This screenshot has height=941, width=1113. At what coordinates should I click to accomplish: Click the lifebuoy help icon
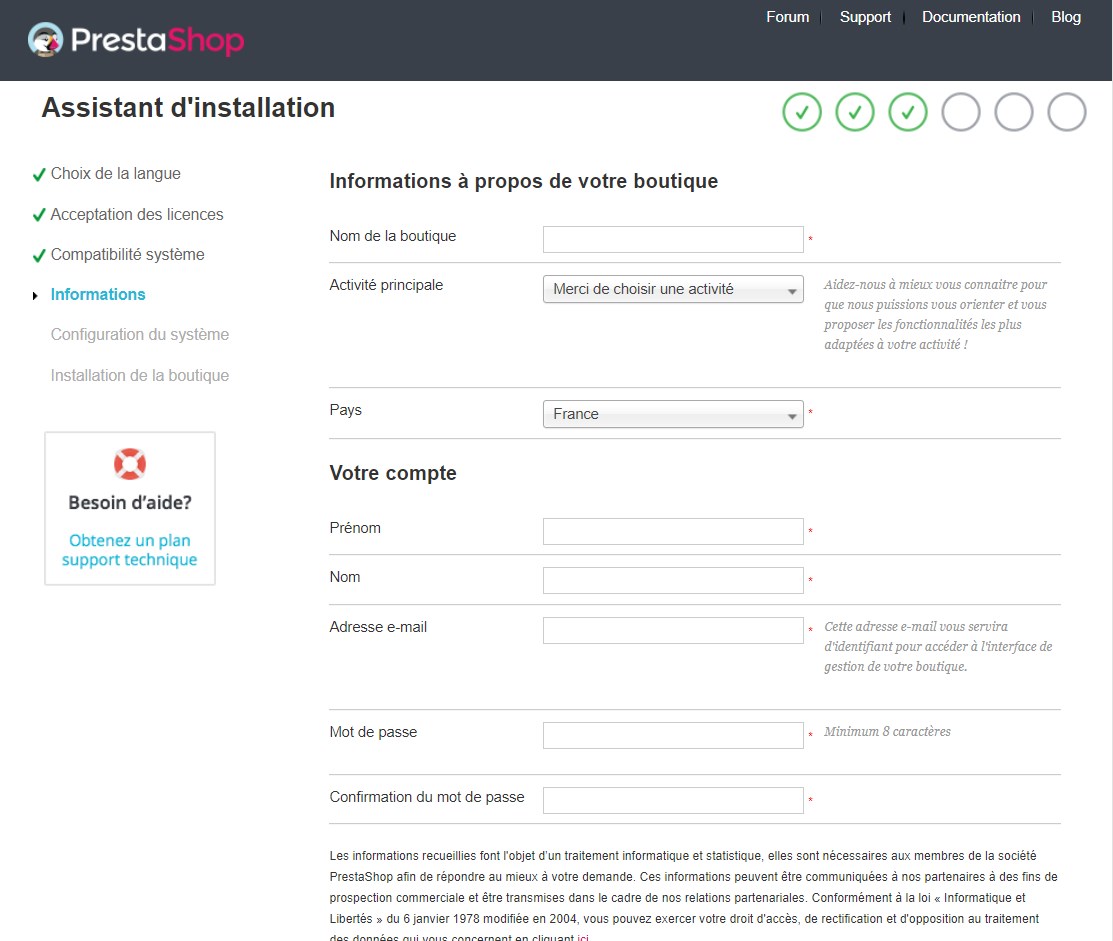click(x=130, y=464)
